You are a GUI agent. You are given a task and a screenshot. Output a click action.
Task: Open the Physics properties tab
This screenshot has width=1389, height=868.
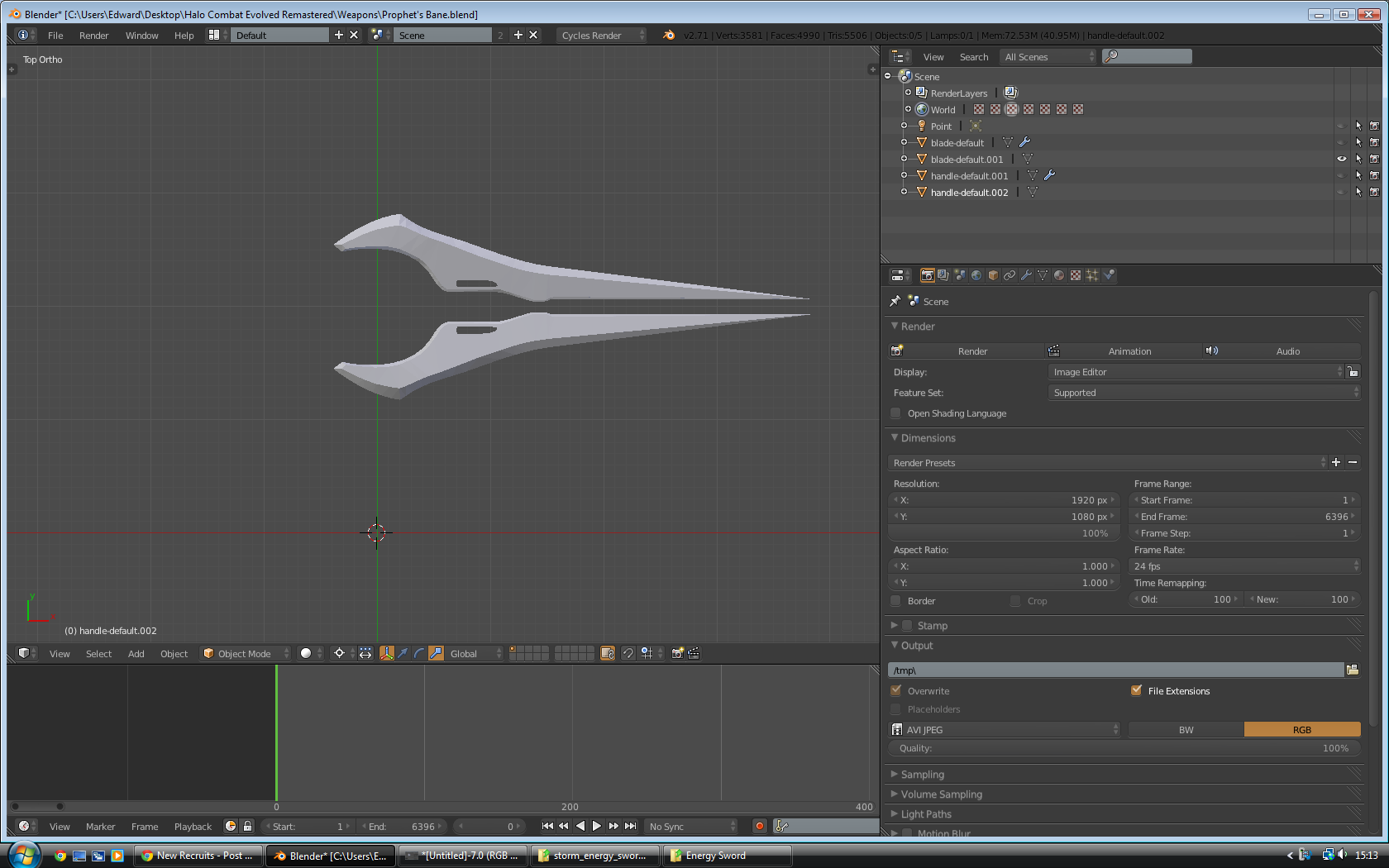[1109, 275]
